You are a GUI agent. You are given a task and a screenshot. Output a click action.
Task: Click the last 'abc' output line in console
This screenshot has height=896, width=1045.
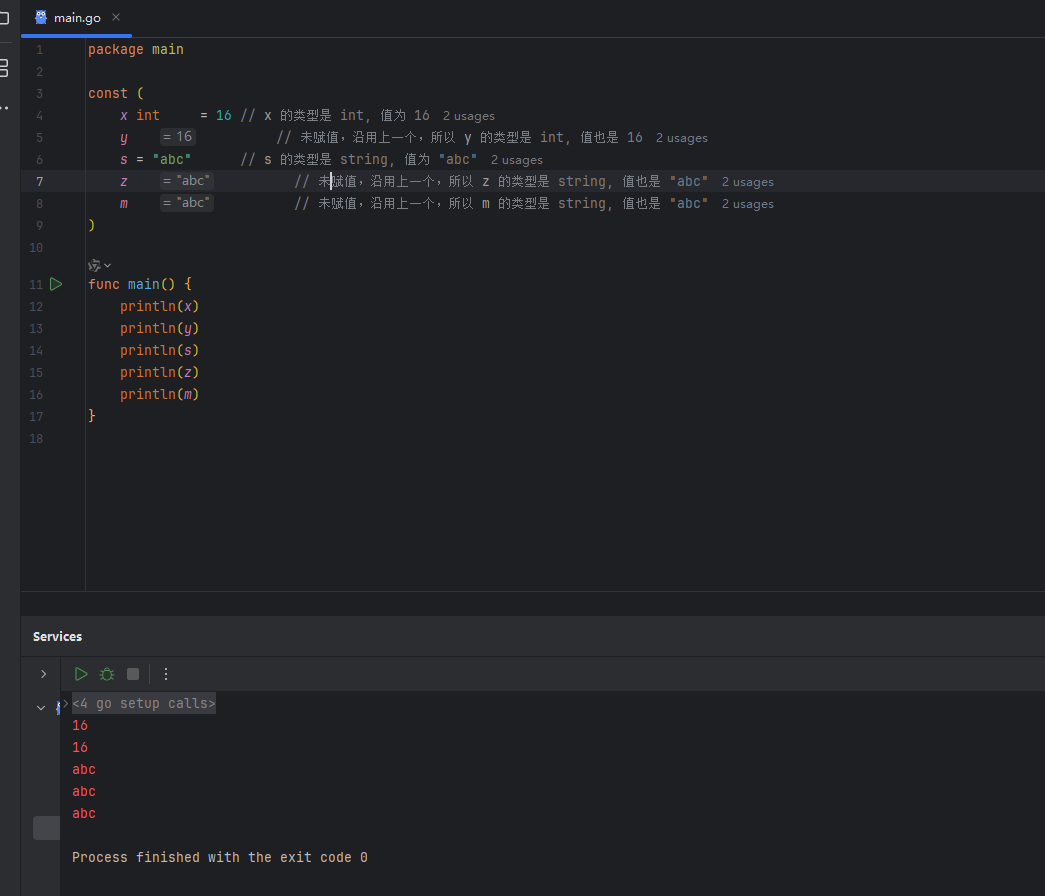84,813
